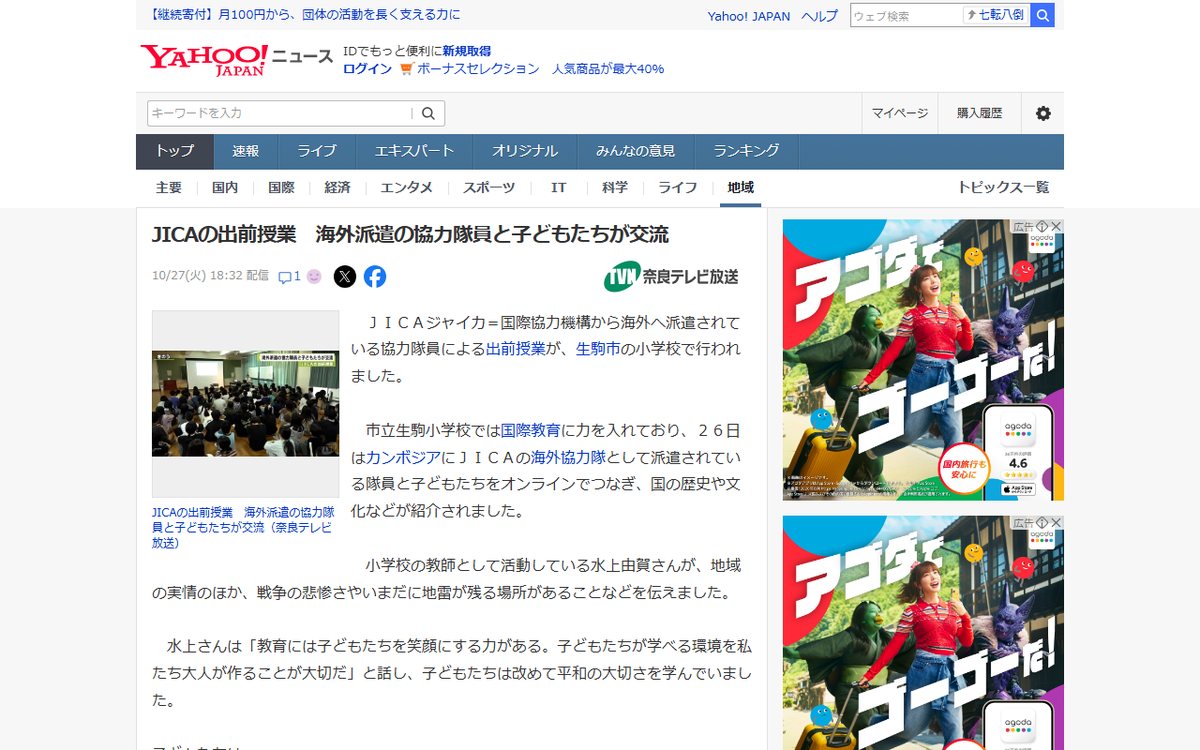Open the 速報 tab

tap(246, 151)
